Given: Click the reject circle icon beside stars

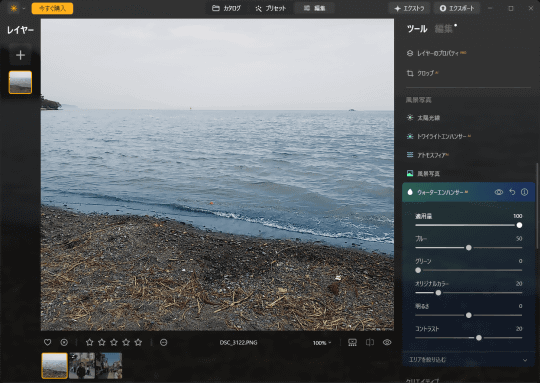Looking at the screenshot, I should click(164, 342).
